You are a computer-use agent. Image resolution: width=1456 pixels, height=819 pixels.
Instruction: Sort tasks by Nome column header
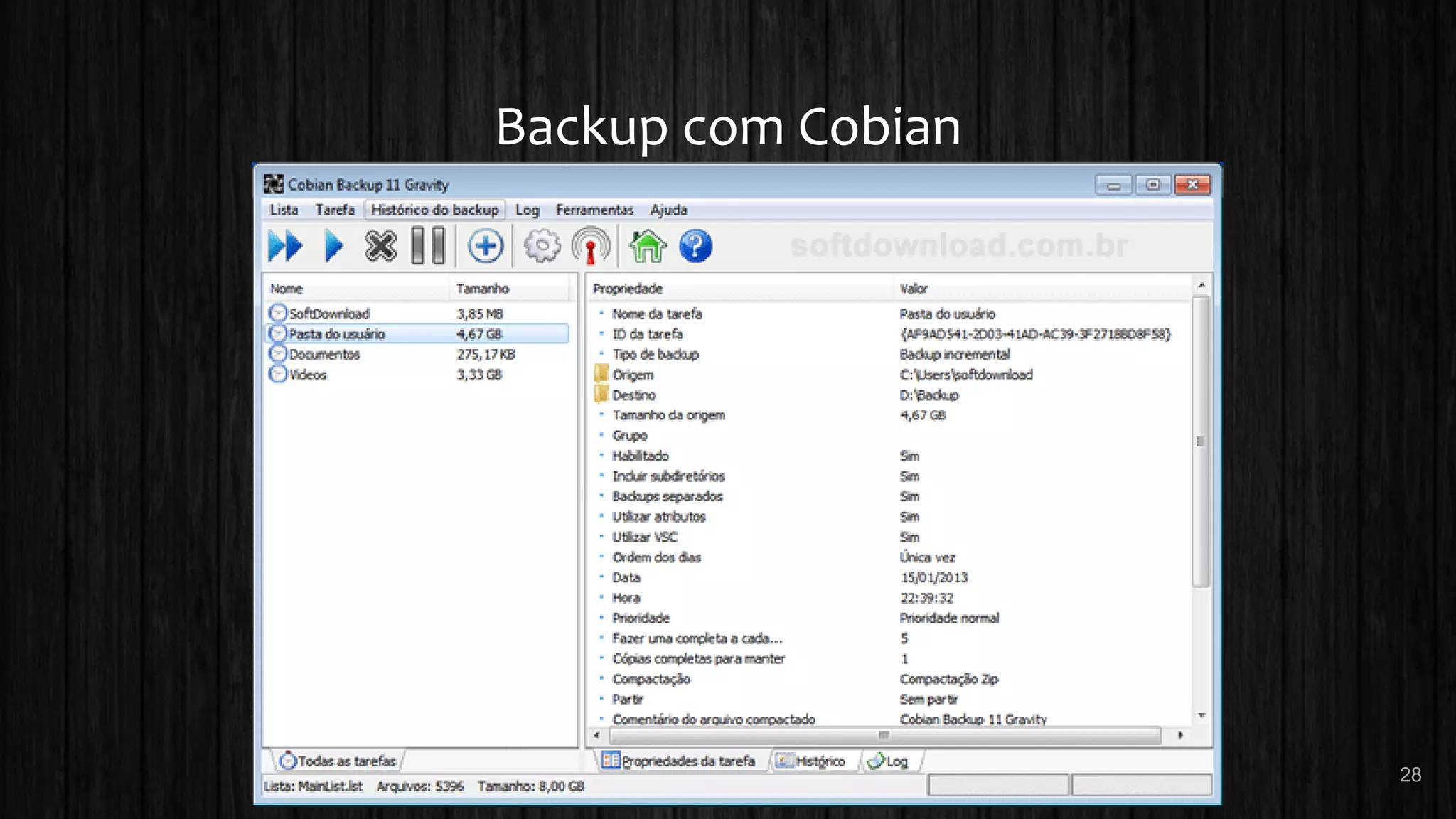(x=356, y=289)
